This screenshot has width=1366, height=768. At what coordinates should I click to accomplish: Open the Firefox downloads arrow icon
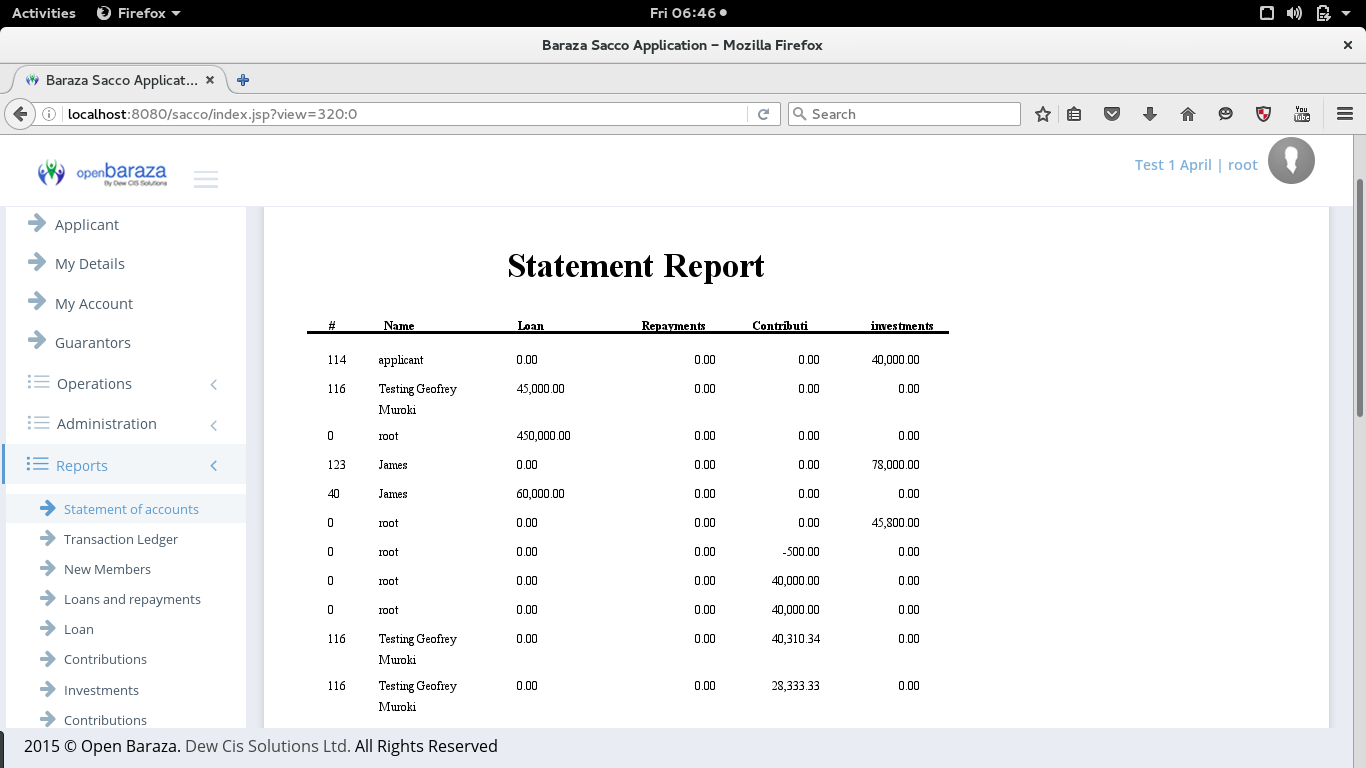pos(1149,114)
